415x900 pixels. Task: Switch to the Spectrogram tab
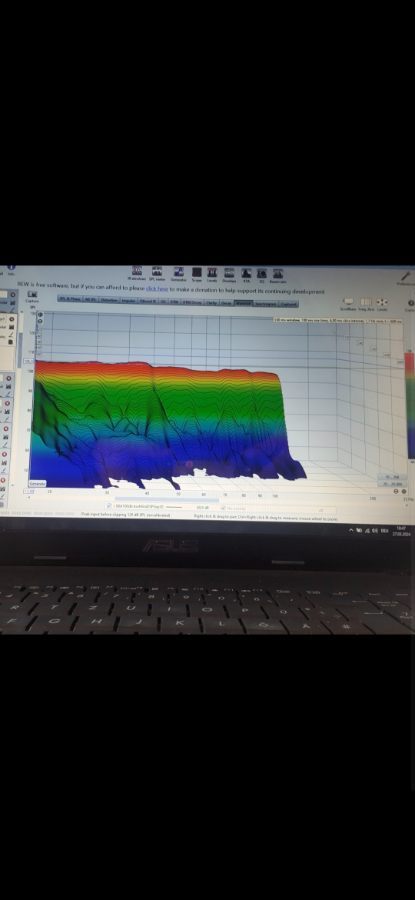click(265, 302)
